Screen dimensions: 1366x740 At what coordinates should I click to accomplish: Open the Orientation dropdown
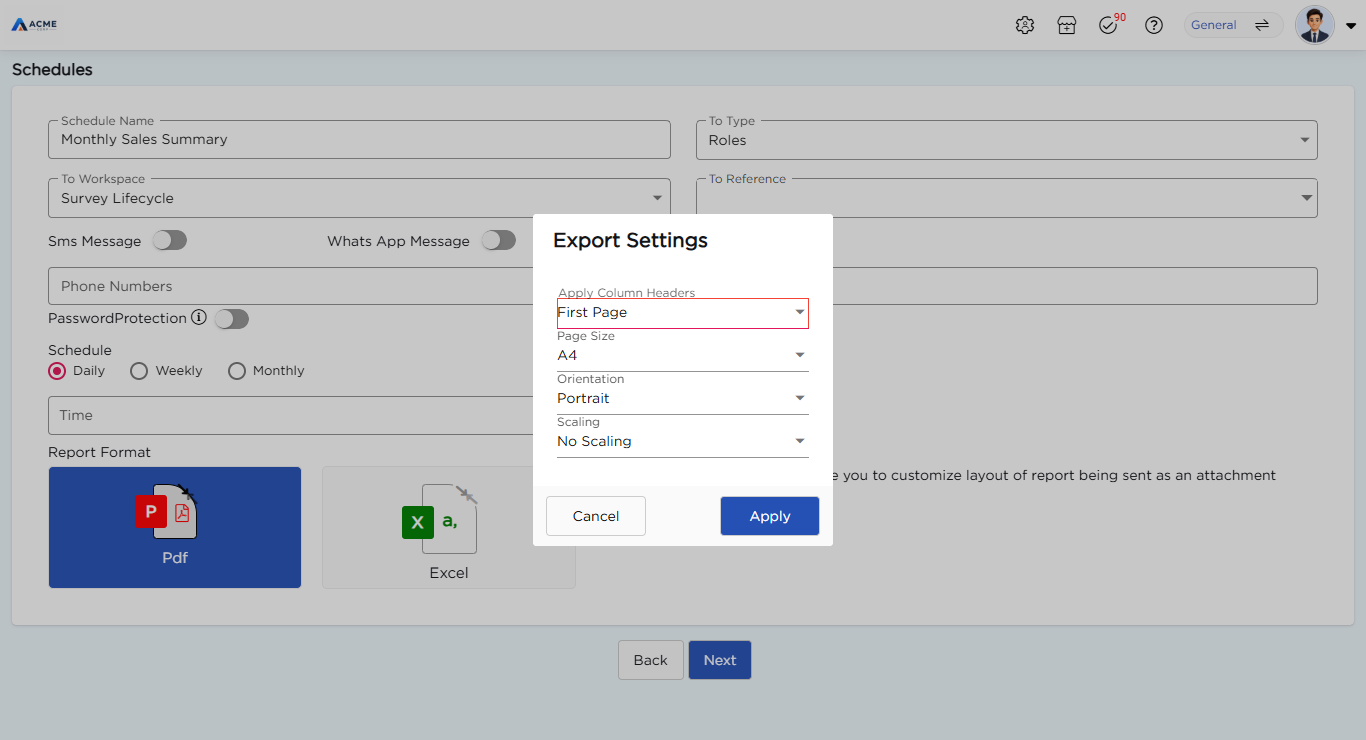pyautogui.click(x=683, y=399)
